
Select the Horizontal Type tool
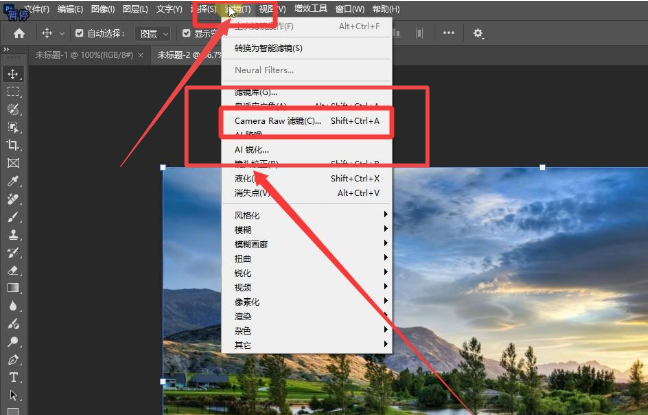point(13,377)
